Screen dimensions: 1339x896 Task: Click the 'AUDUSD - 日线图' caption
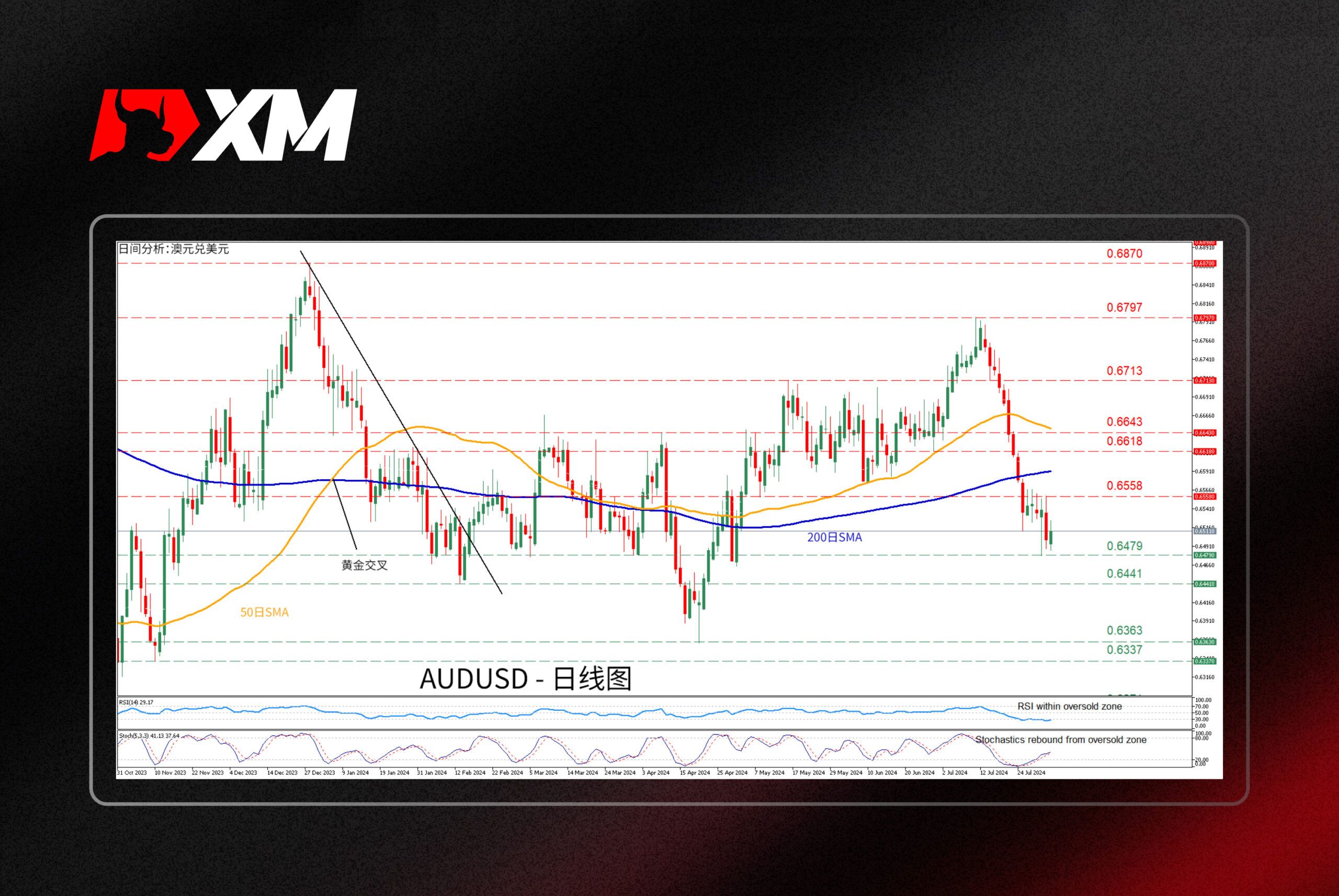pos(526,679)
